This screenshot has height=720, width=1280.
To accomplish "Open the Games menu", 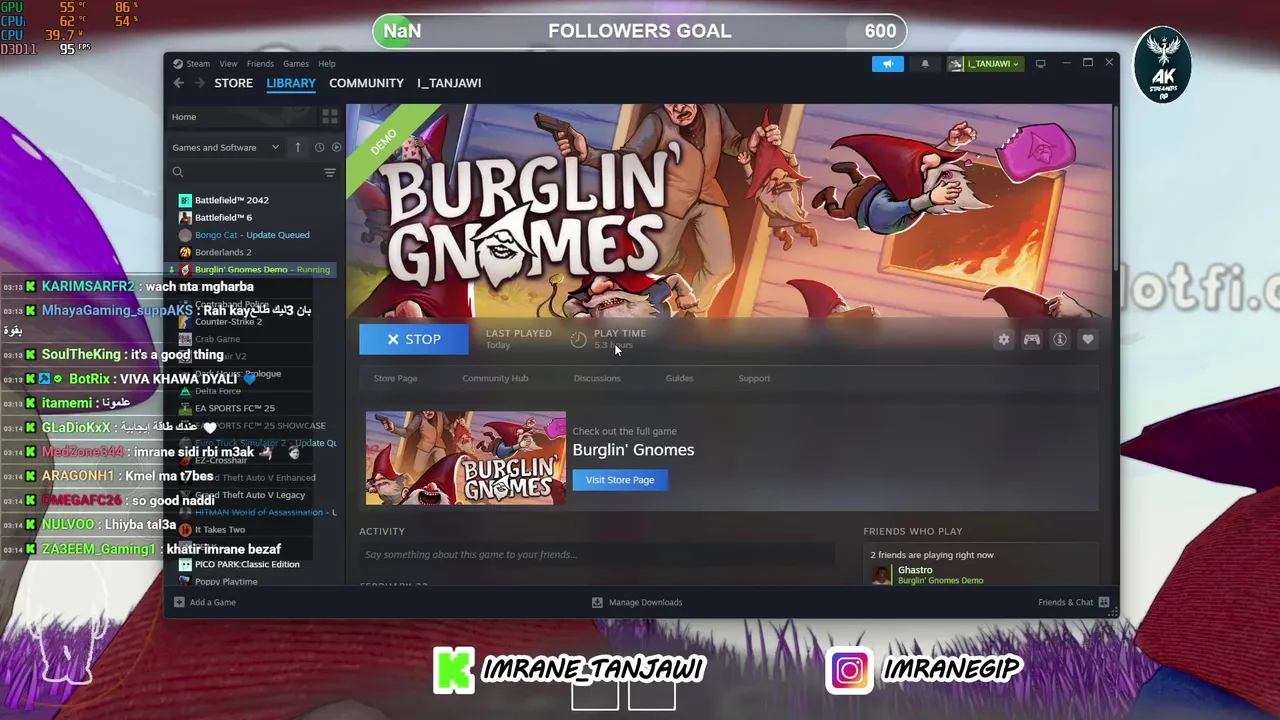I will pos(296,63).
